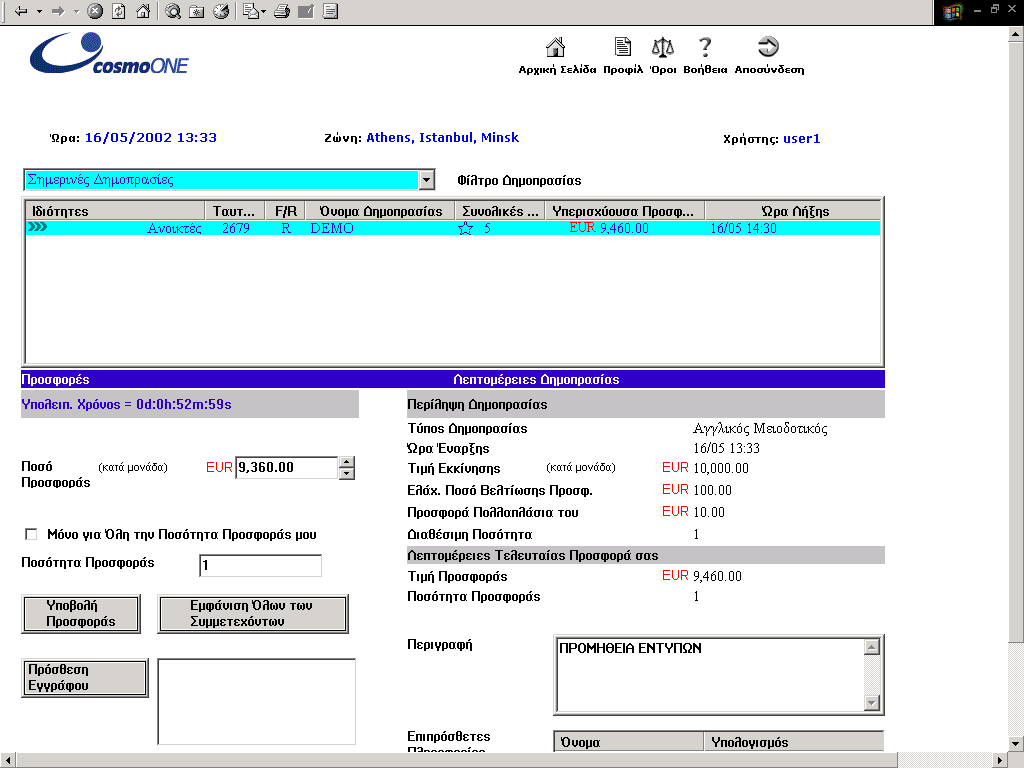This screenshot has height=768, width=1024.
Task: Log out with the Αποσύνδεση arrow icon
Action: pyautogui.click(x=768, y=47)
